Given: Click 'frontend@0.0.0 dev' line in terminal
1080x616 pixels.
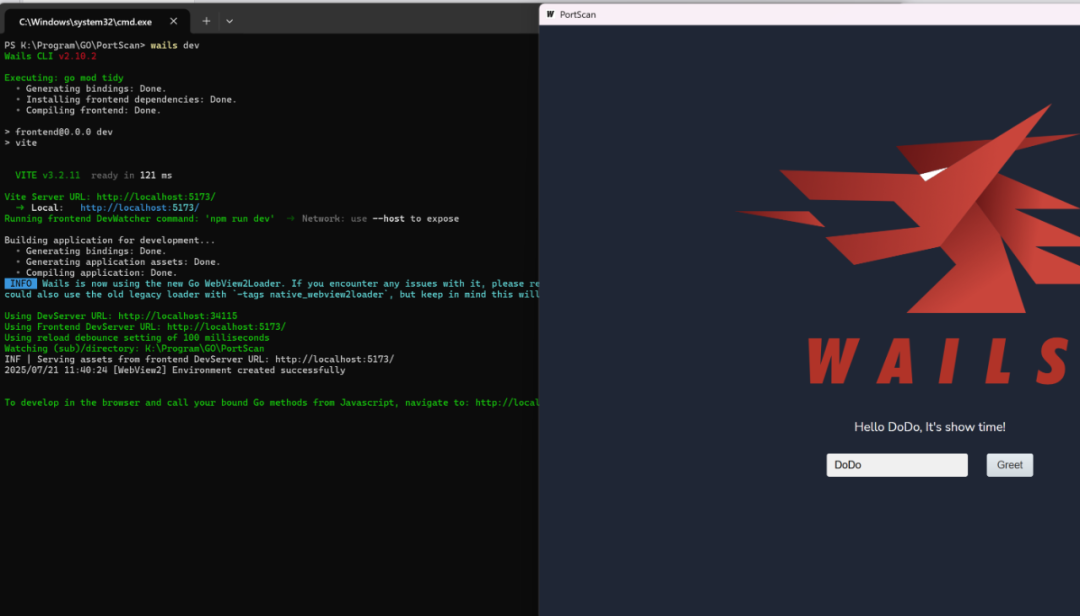Looking at the screenshot, I should pos(59,132).
